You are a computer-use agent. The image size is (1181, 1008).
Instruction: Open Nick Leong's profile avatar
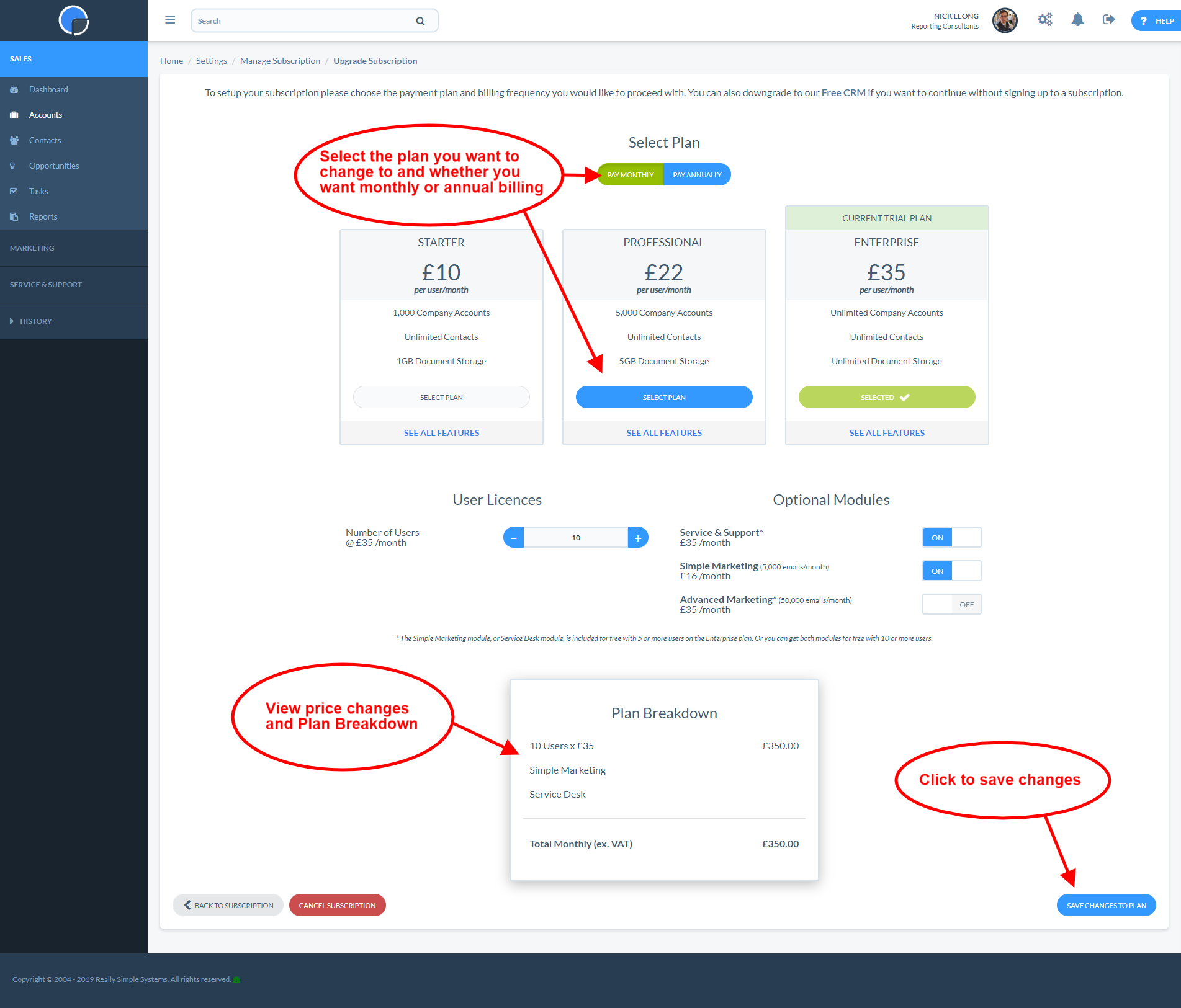coord(1005,20)
